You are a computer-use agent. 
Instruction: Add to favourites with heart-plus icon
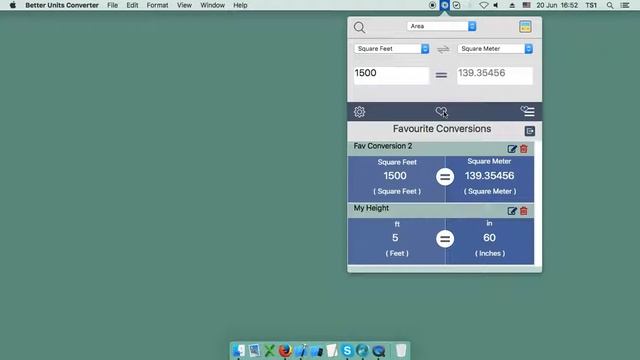click(441, 111)
